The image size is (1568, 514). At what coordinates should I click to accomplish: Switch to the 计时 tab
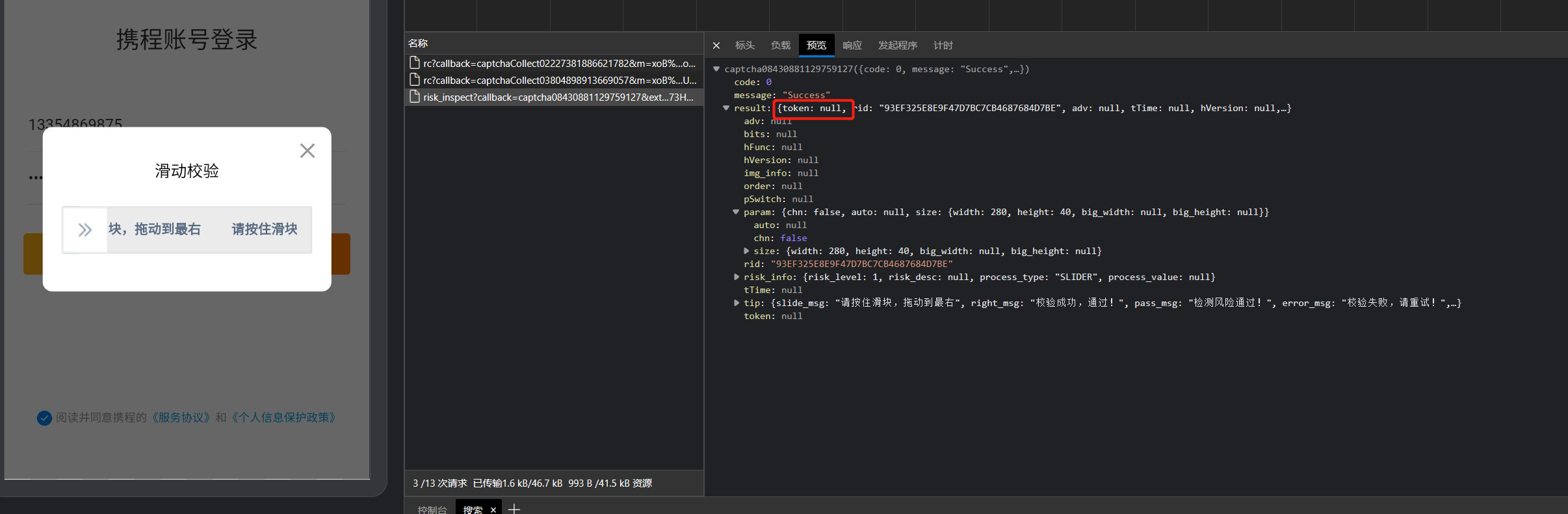pos(943,45)
